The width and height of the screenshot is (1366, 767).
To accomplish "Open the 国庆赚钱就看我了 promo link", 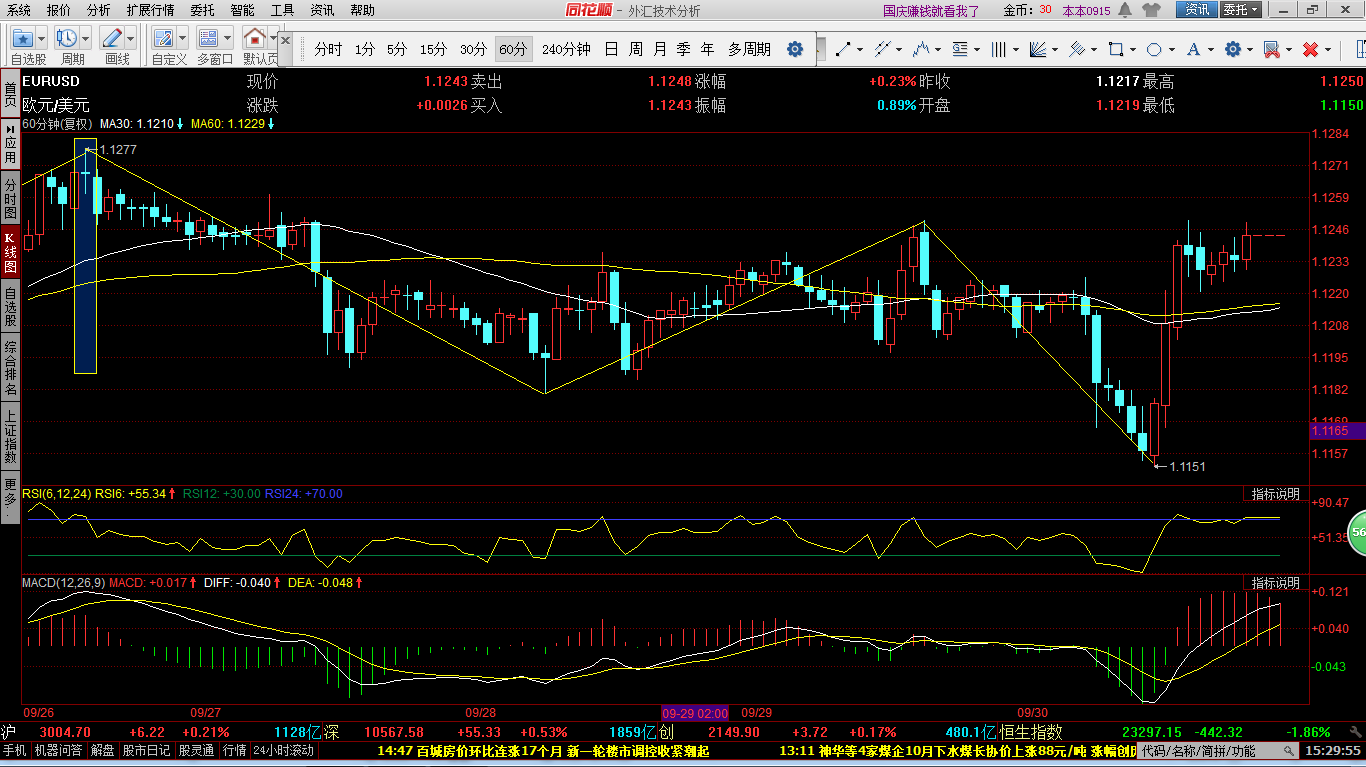I will [931, 11].
